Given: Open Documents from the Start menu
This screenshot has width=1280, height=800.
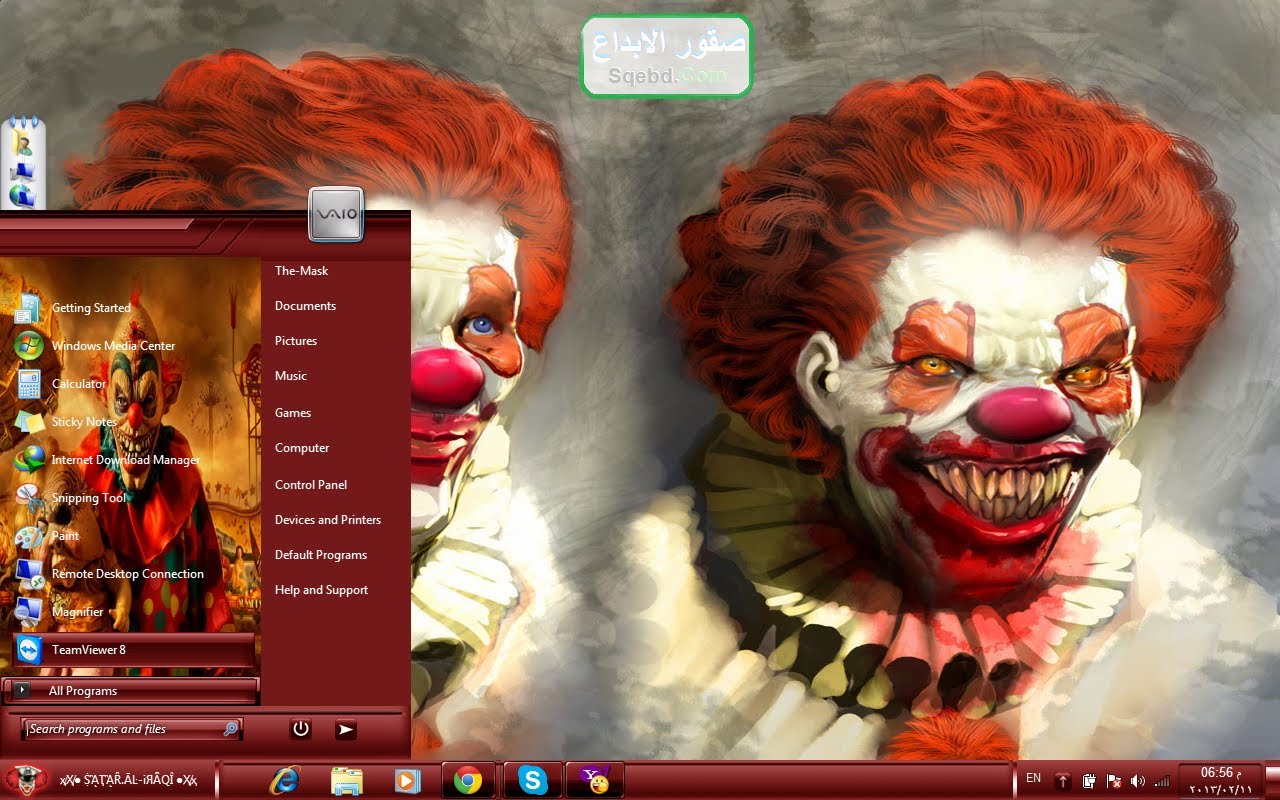Looking at the screenshot, I should (x=305, y=306).
